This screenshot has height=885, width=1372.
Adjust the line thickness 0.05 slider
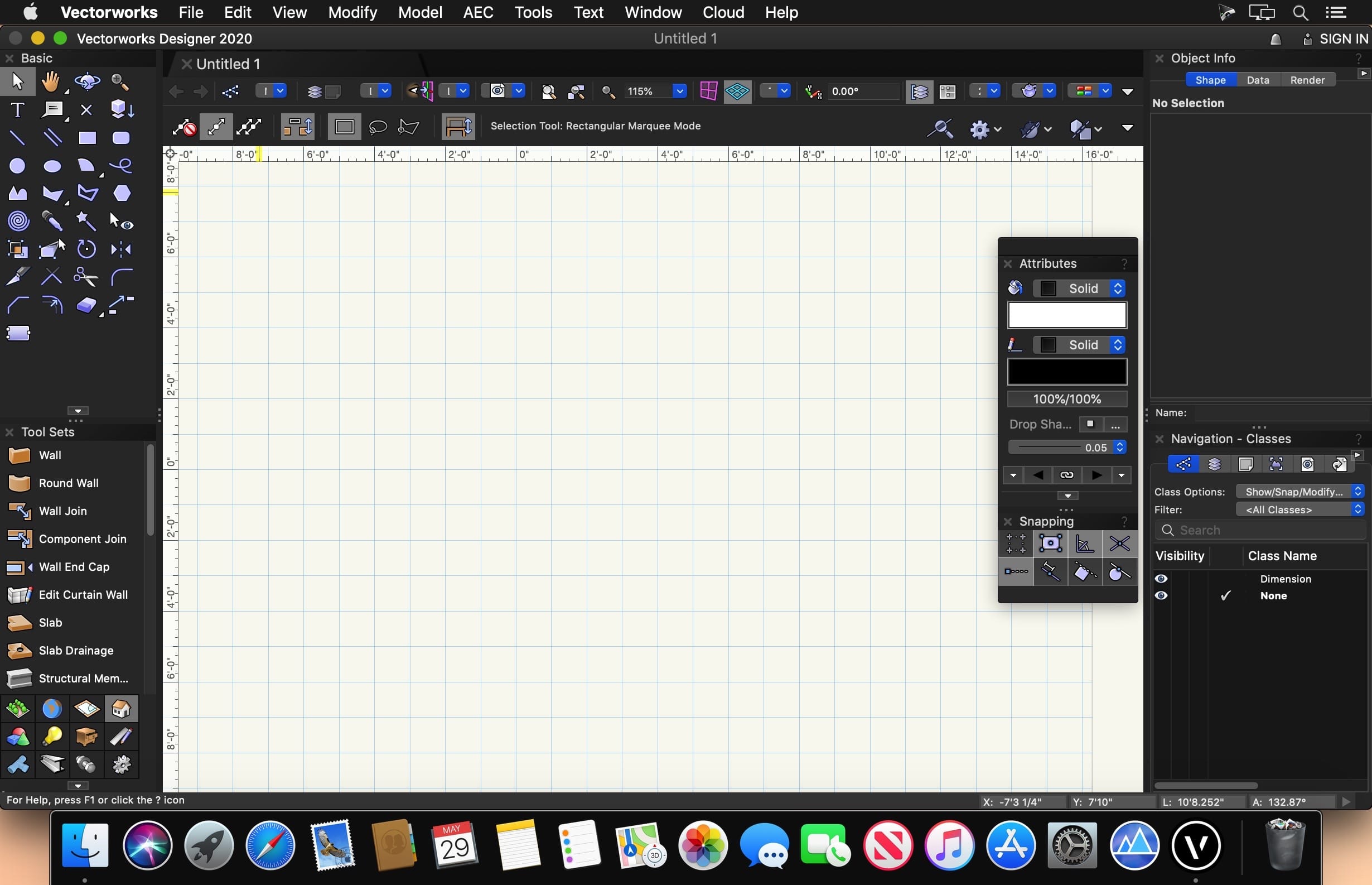coord(1066,447)
